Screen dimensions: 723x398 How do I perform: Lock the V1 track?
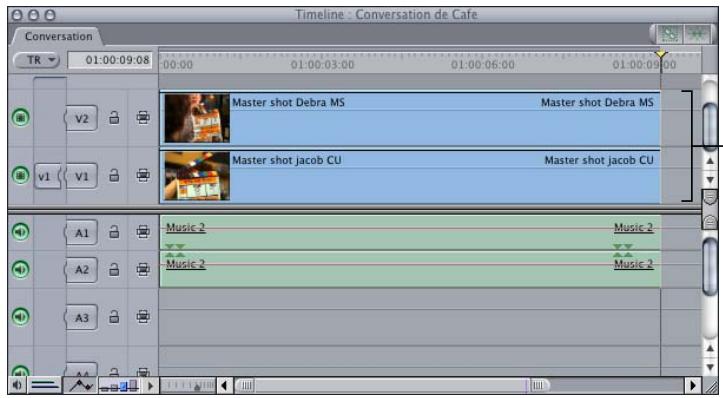point(114,175)
